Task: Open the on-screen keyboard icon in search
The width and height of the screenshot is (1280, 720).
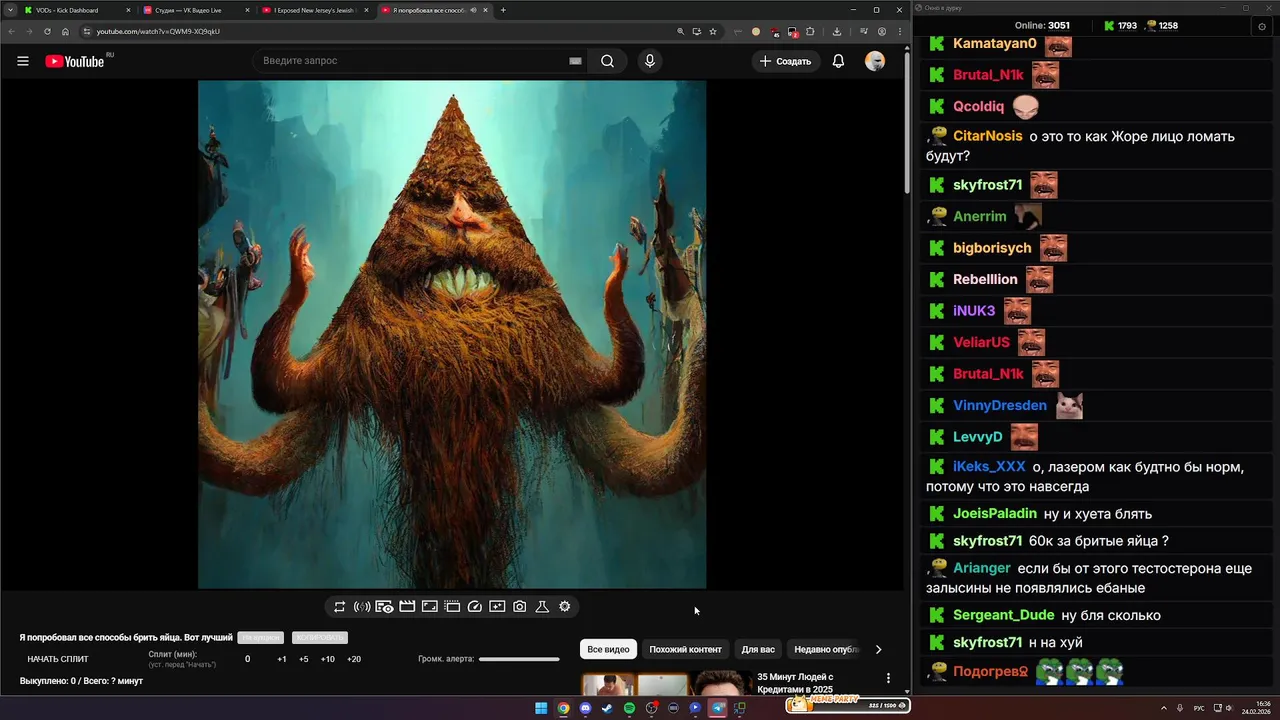Action: coord(575,61)
